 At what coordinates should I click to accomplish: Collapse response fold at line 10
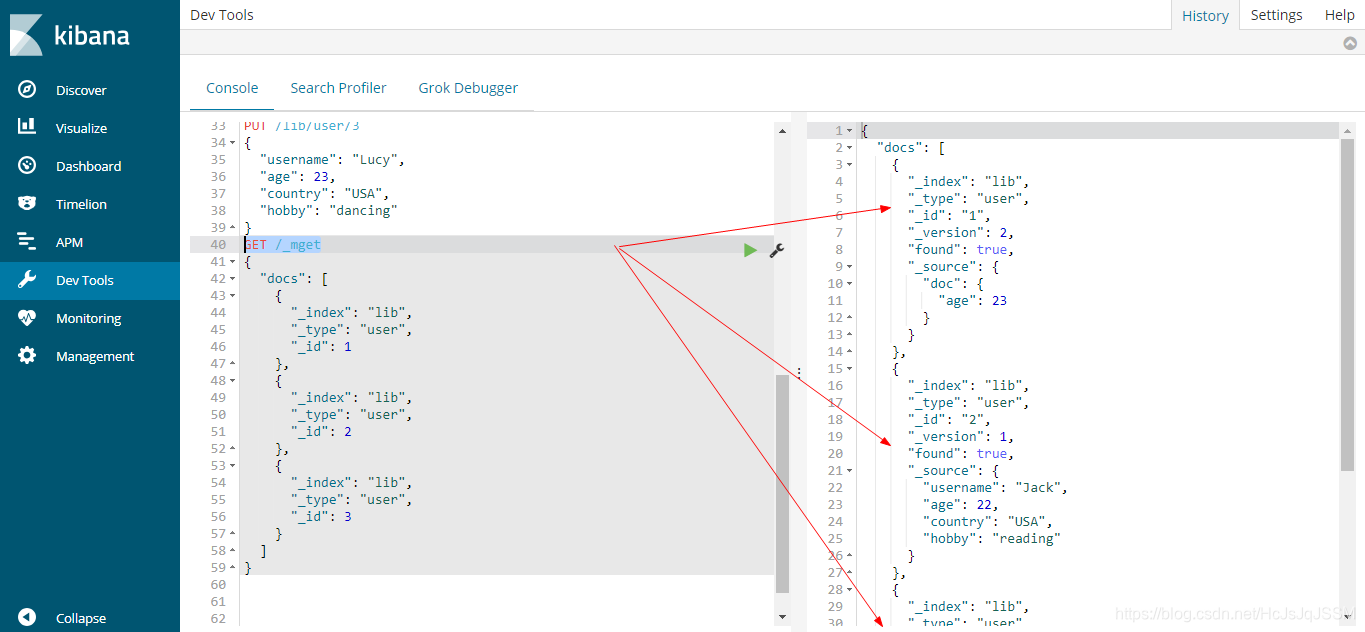(850, 284)
